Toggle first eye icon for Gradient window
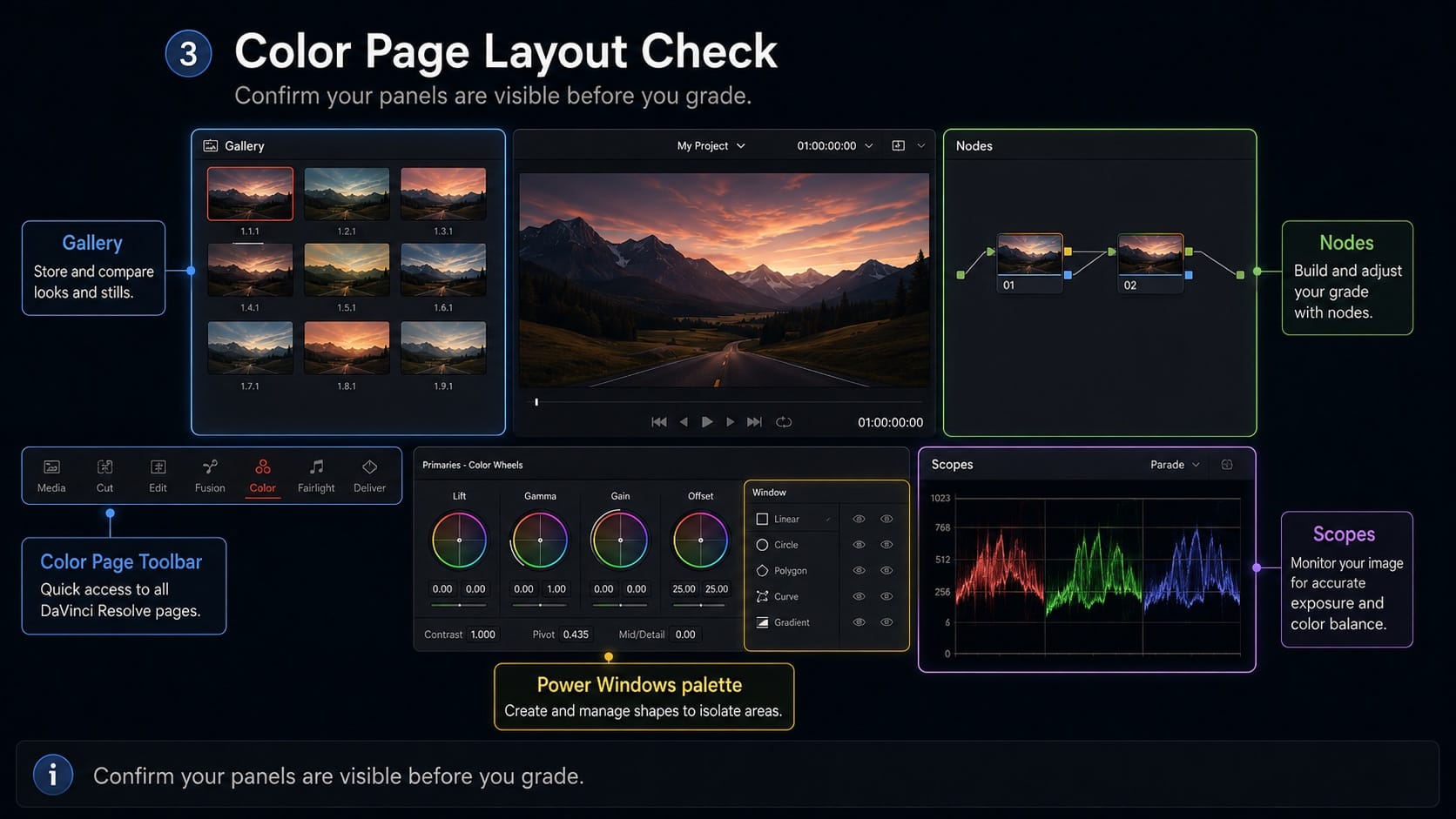The image size is (1456, 819). coord(859,622)
